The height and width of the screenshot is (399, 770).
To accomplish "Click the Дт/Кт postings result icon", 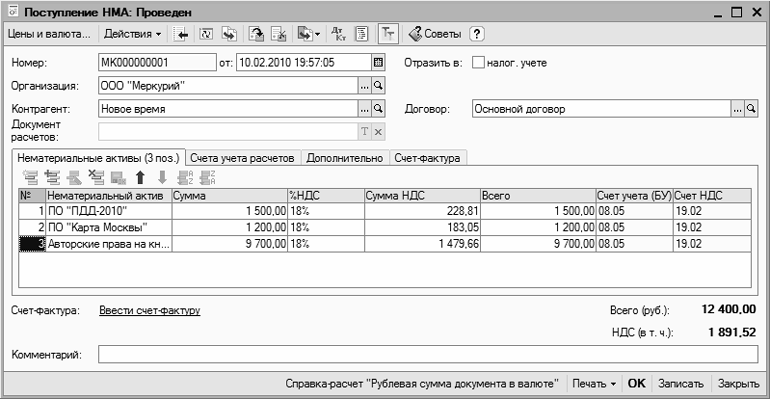I will [x=338, y=34].
